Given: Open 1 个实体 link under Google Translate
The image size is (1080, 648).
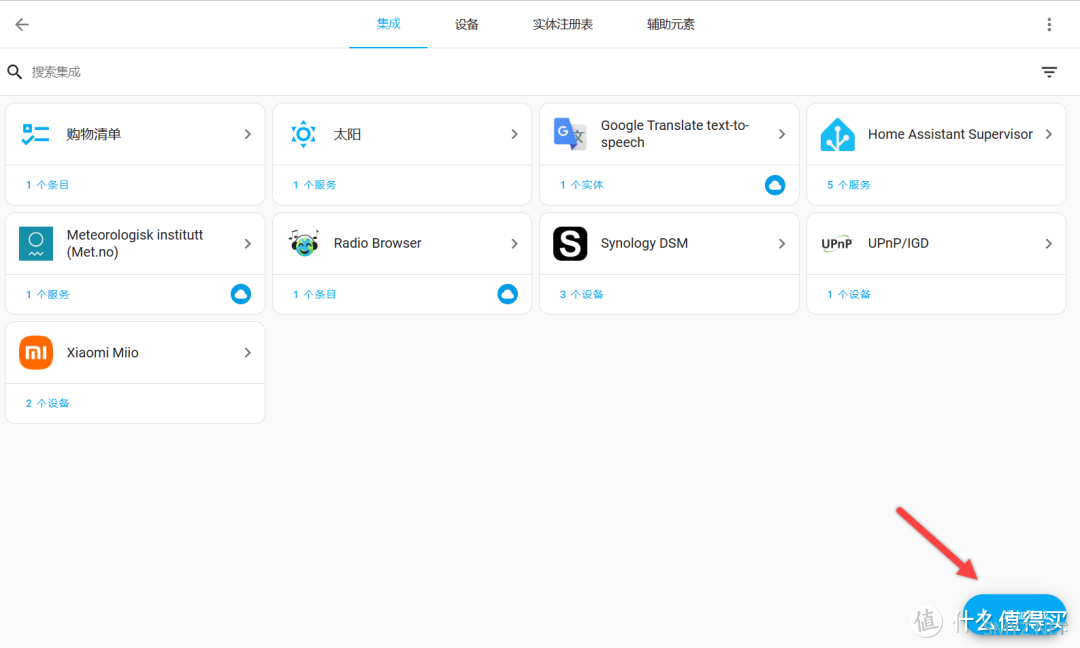Looking at the screenshot, I should pos(581,185).
